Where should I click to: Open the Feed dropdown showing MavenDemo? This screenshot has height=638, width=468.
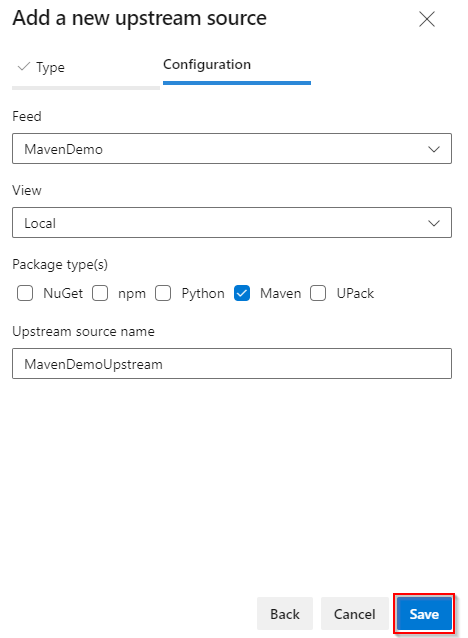tap(232, 149)
